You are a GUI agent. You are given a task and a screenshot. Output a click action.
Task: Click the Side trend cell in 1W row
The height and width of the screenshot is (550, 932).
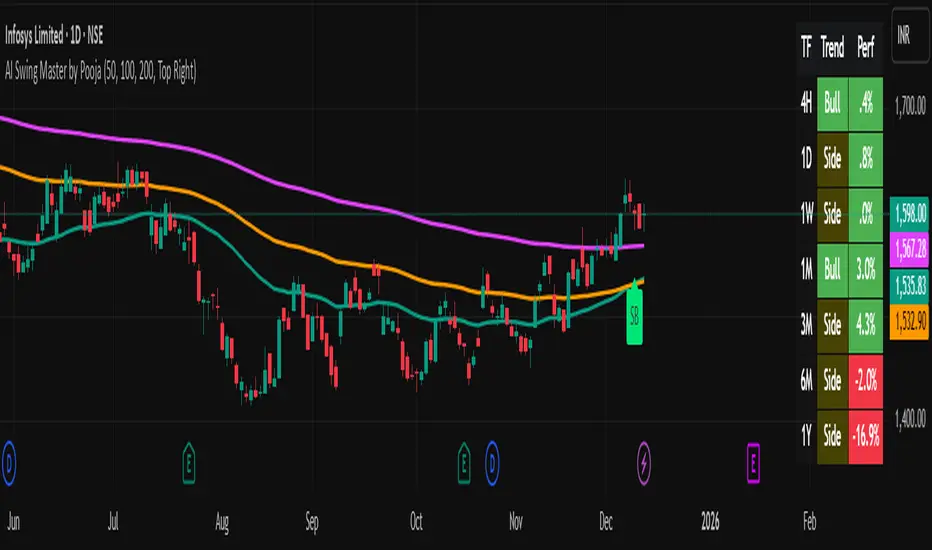833,215
